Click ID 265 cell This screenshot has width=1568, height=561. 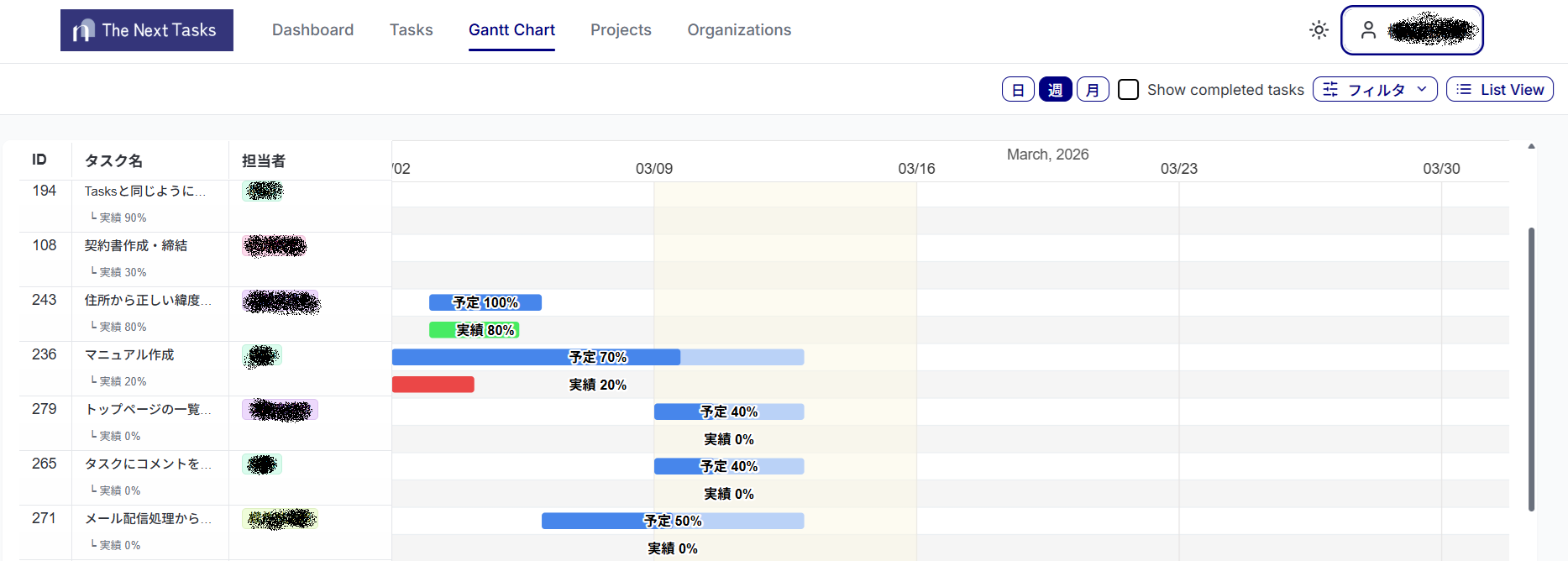tap(45, 464)
